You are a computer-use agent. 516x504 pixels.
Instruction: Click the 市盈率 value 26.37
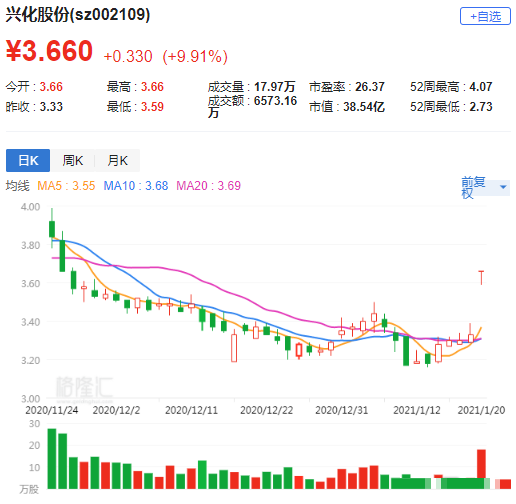click(370, 87)
